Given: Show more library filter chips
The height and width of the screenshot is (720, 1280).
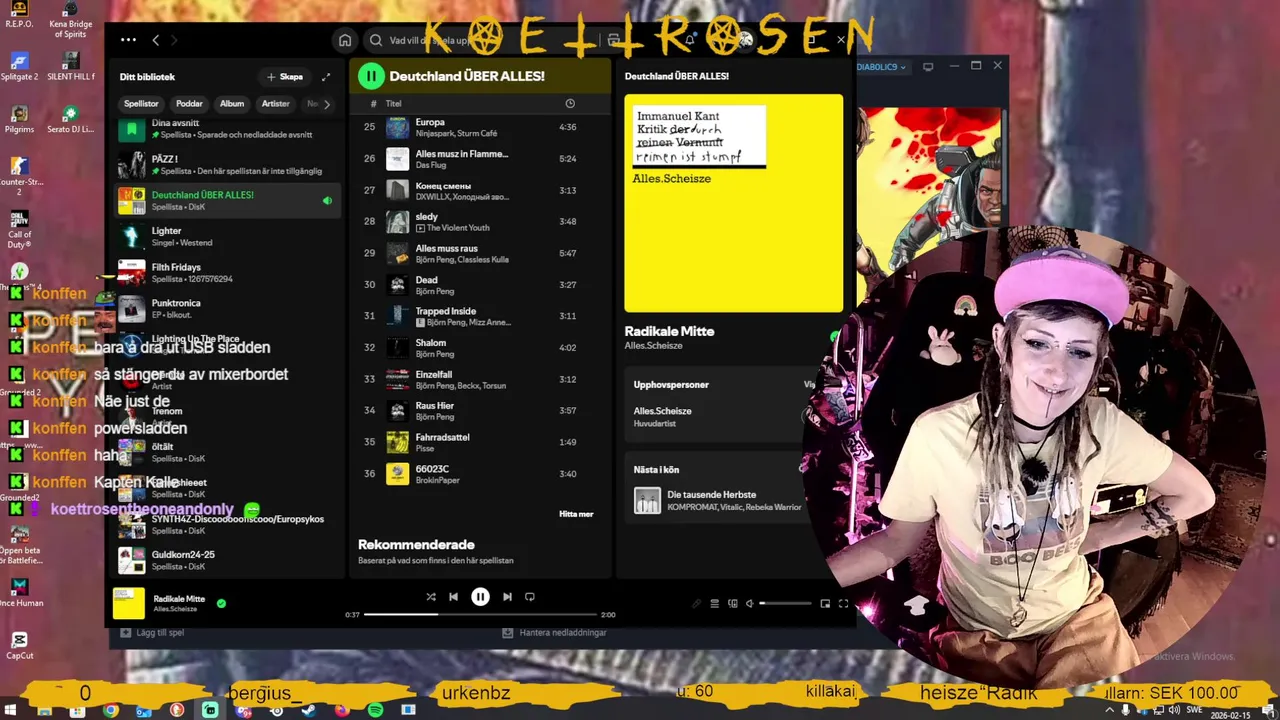Looking at the screenshot, I should (326, 104).
